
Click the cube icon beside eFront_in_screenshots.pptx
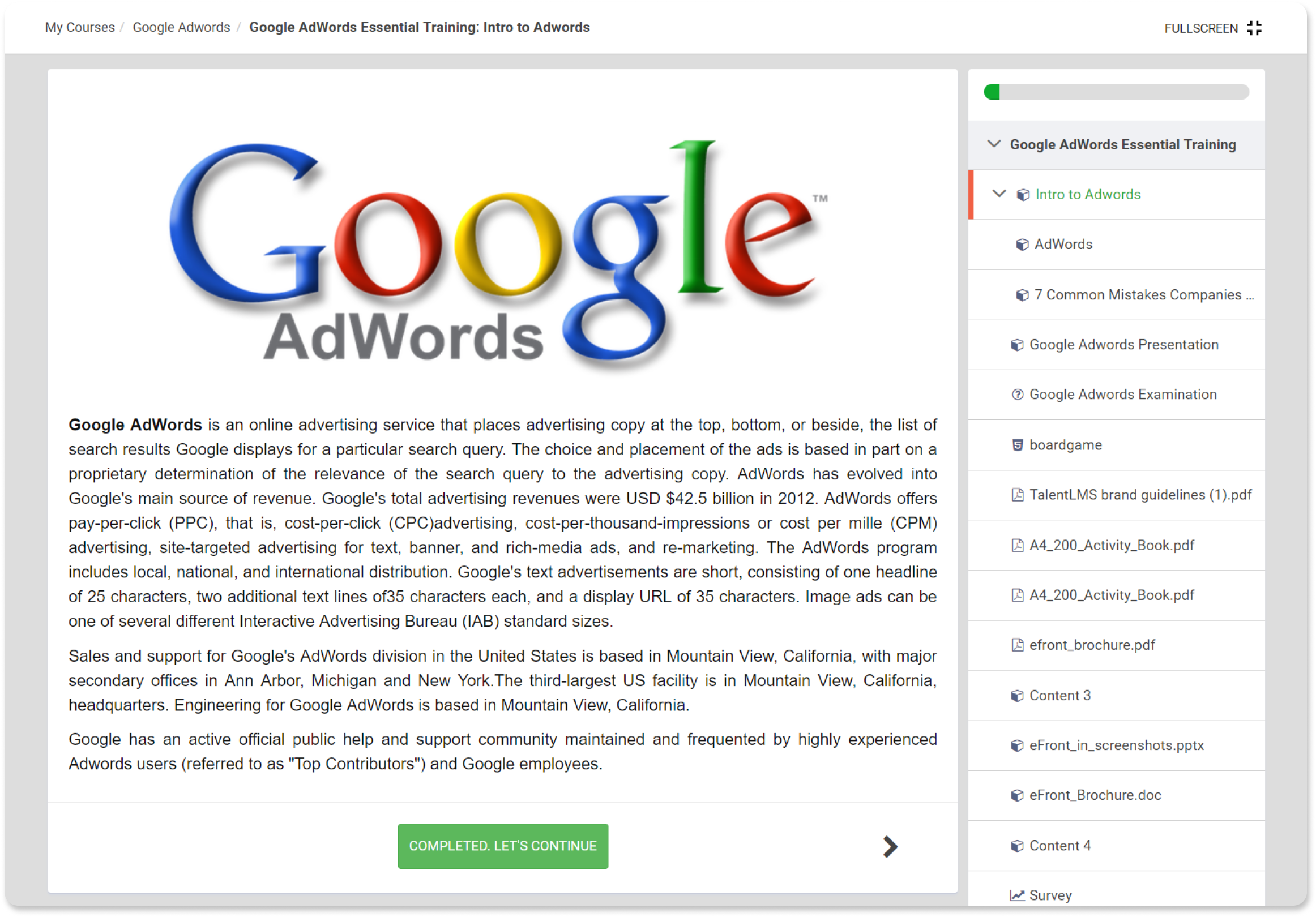pos(1018,745)
